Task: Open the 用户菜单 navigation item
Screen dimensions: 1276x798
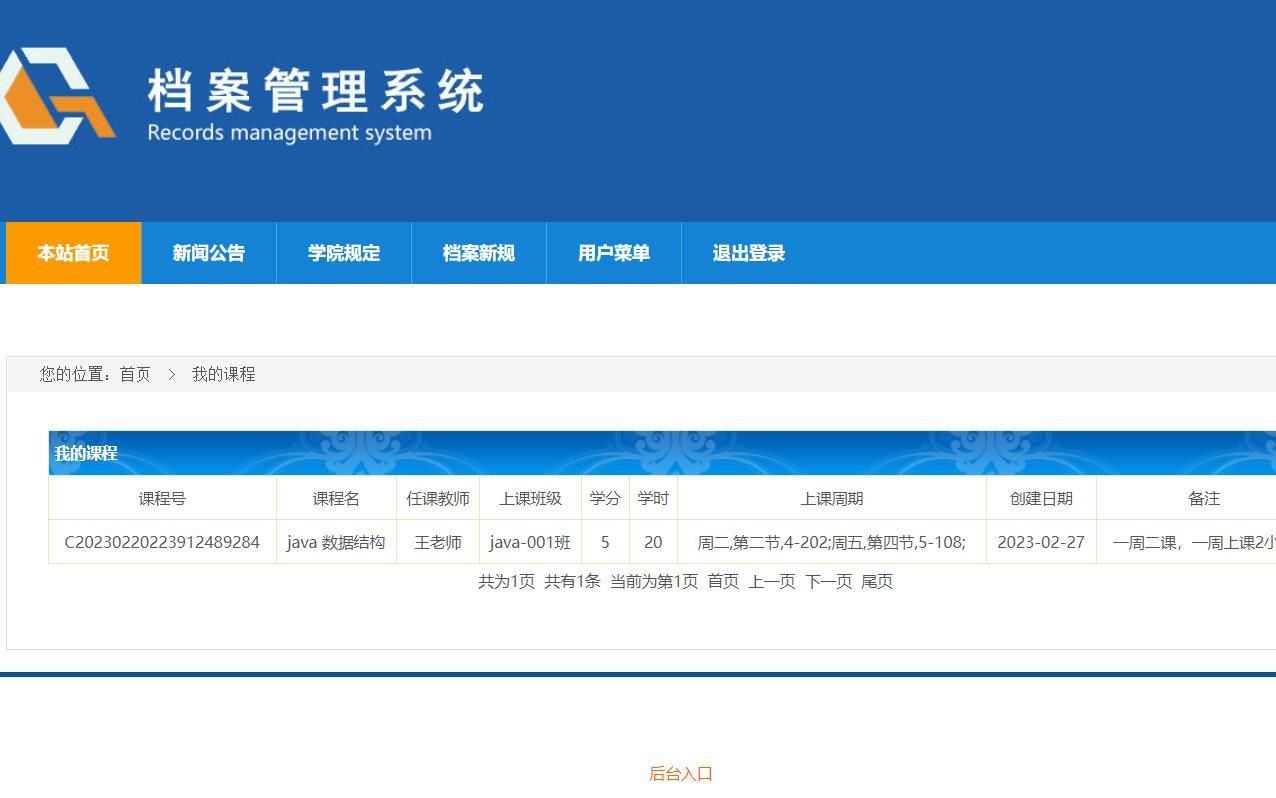Action: [x=613, y=253]
